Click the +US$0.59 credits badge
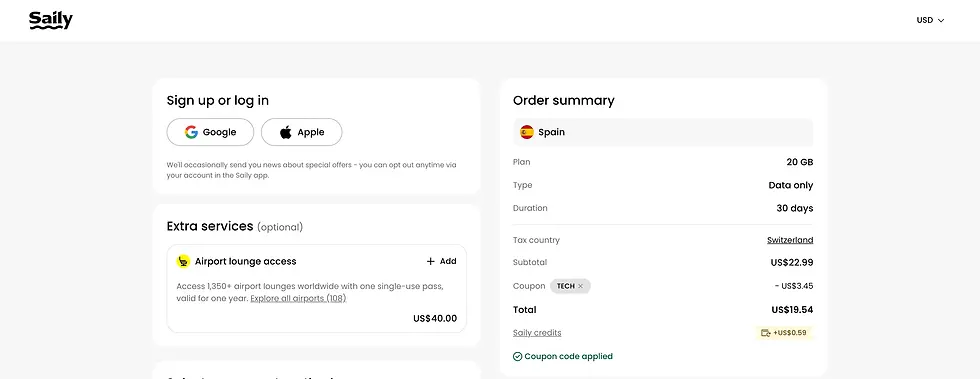 tap(784, 333)
